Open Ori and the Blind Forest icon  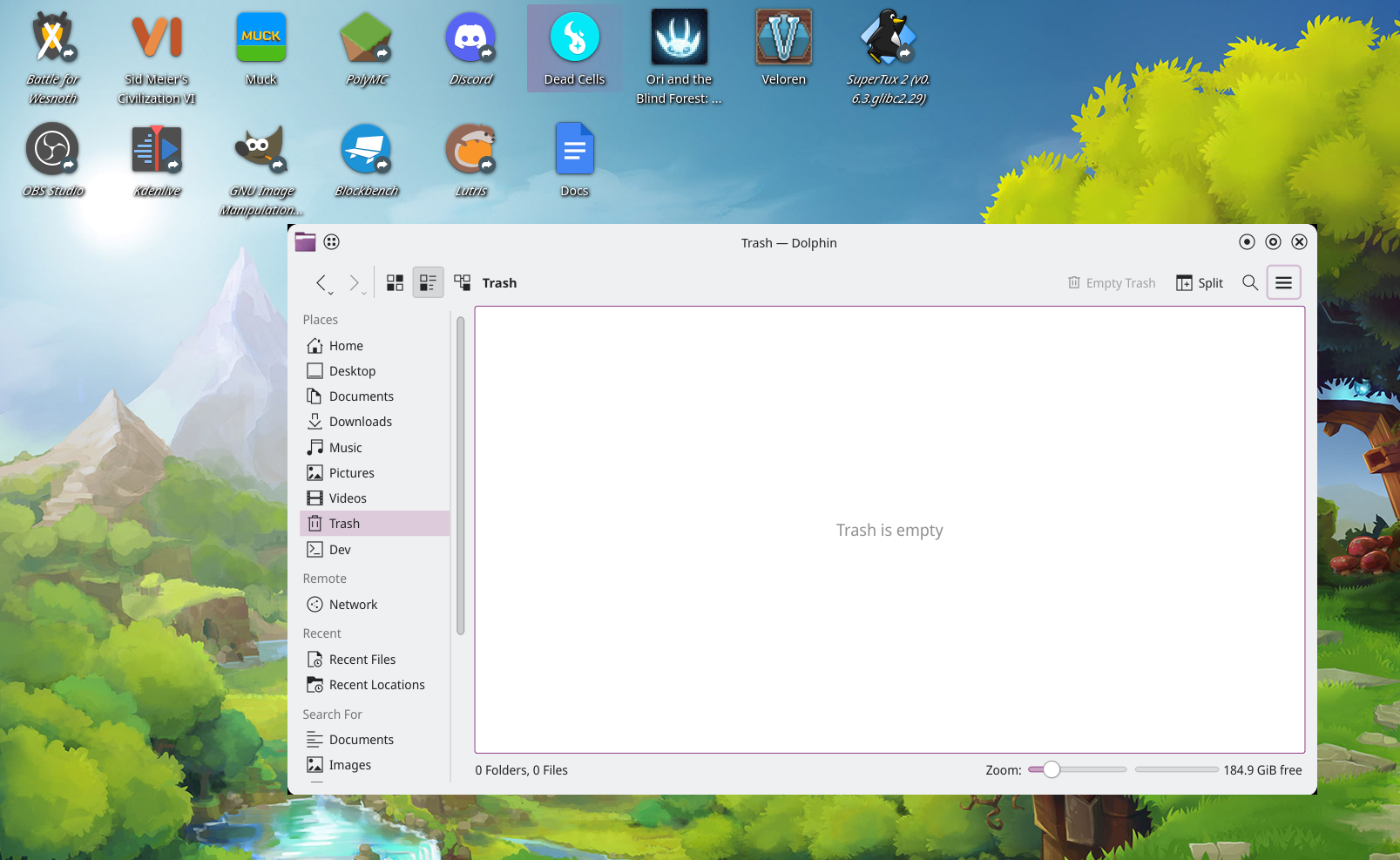(x=680, y=57)
